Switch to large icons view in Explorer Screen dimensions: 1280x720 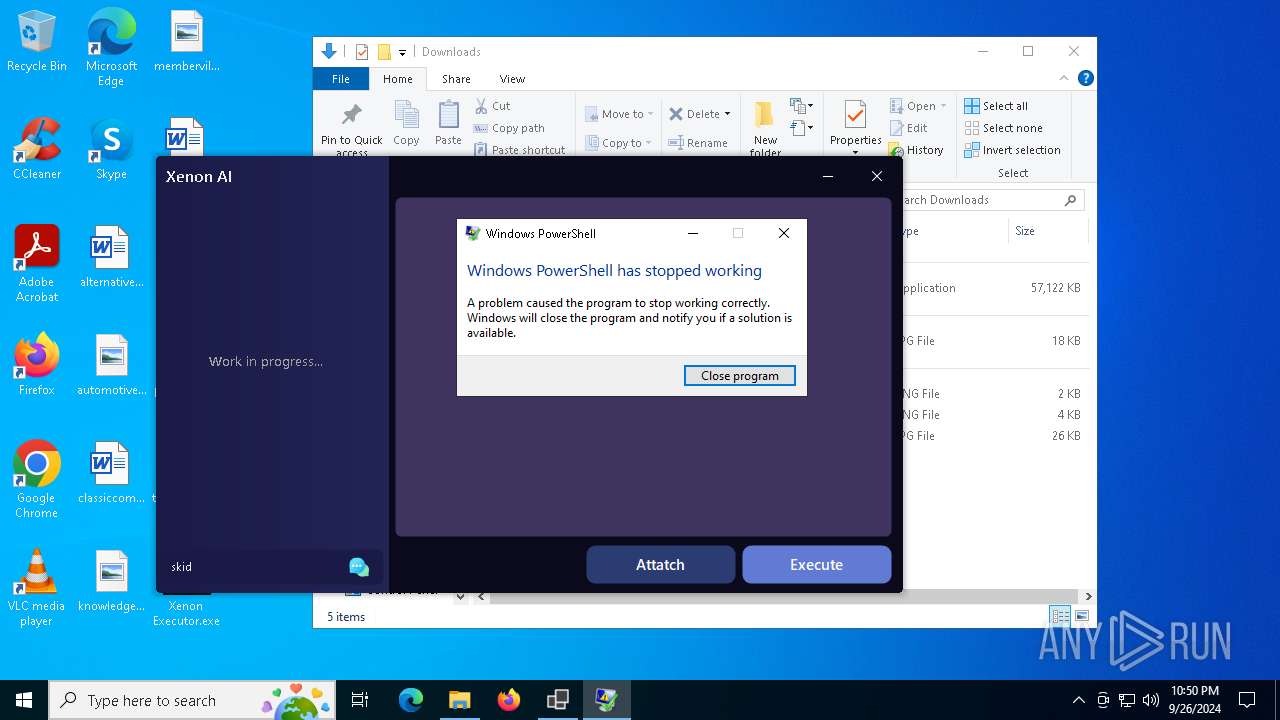tap(1081, 616)
